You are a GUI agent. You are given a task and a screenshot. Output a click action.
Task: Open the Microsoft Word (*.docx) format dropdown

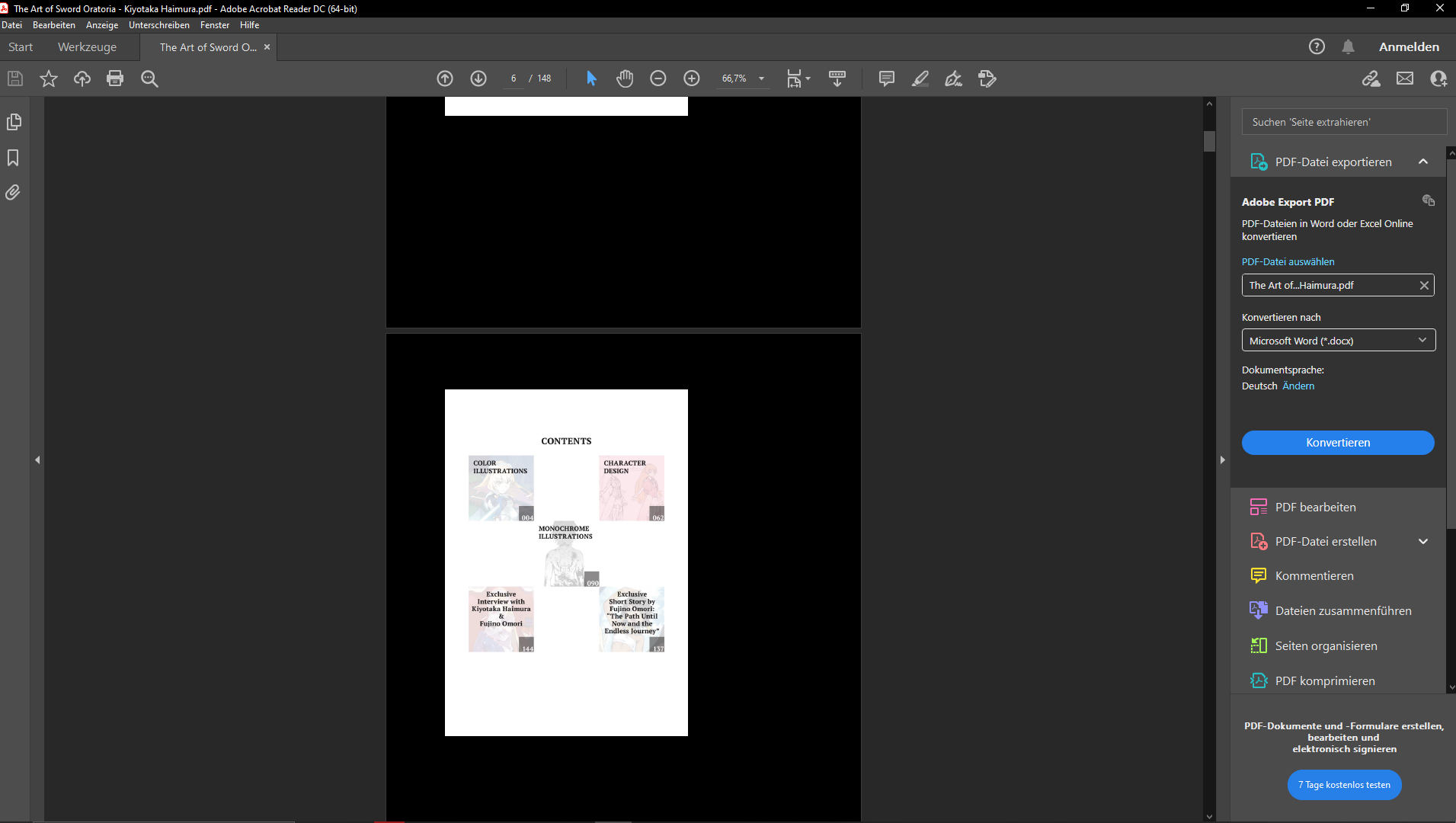1339,341
